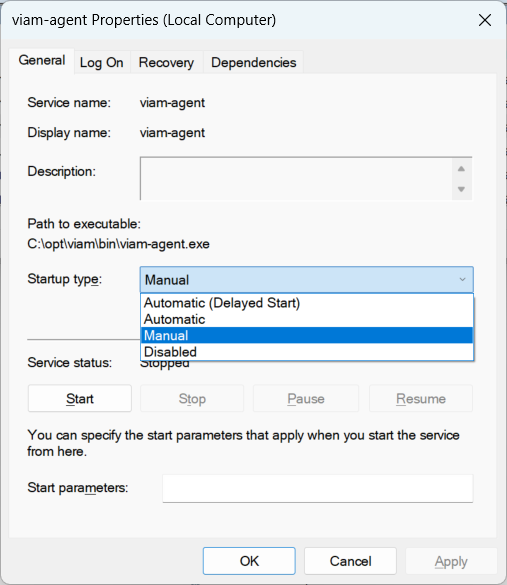Click the Startup type label
The width and height of the screenshot is (507, 585).
coord(65,279)
